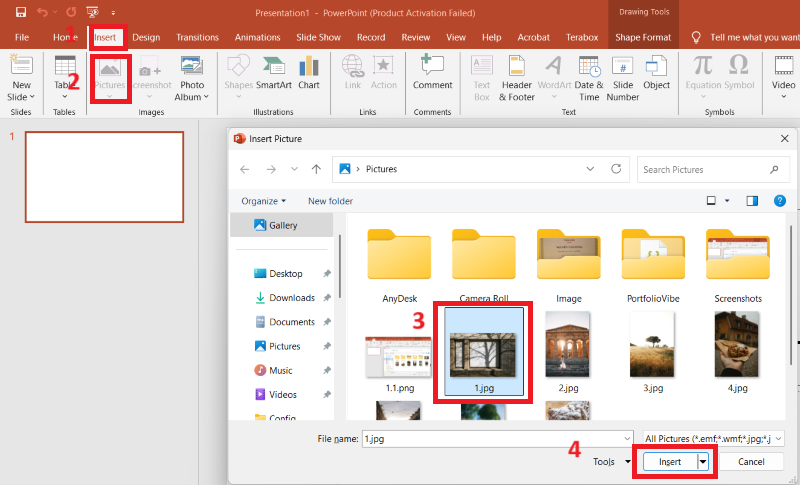Click the Save icon in the title bar
The image size is (800, 485).
pos(21,12)
